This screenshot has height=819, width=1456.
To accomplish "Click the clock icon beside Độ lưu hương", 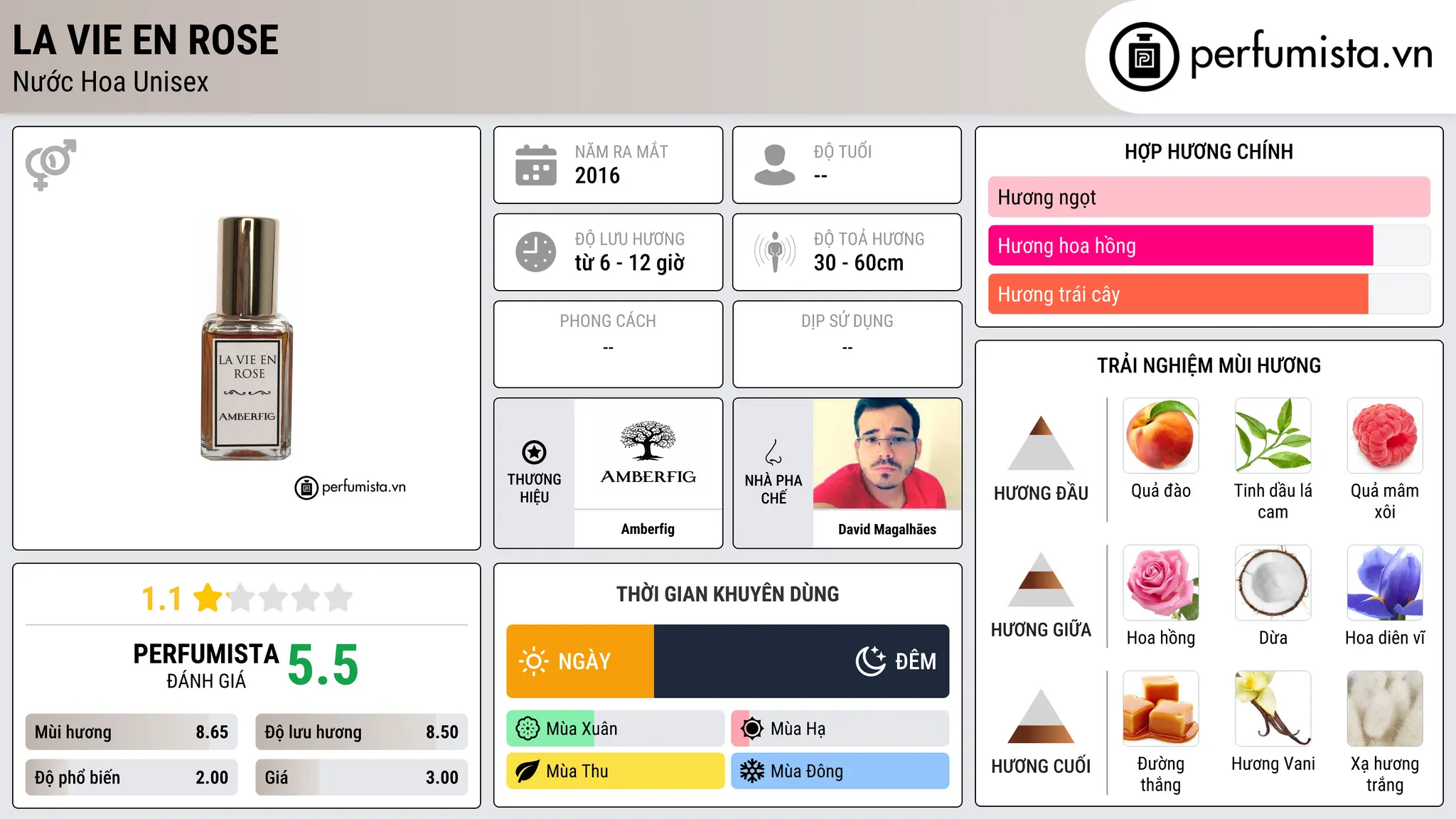I will pos(536,252).
